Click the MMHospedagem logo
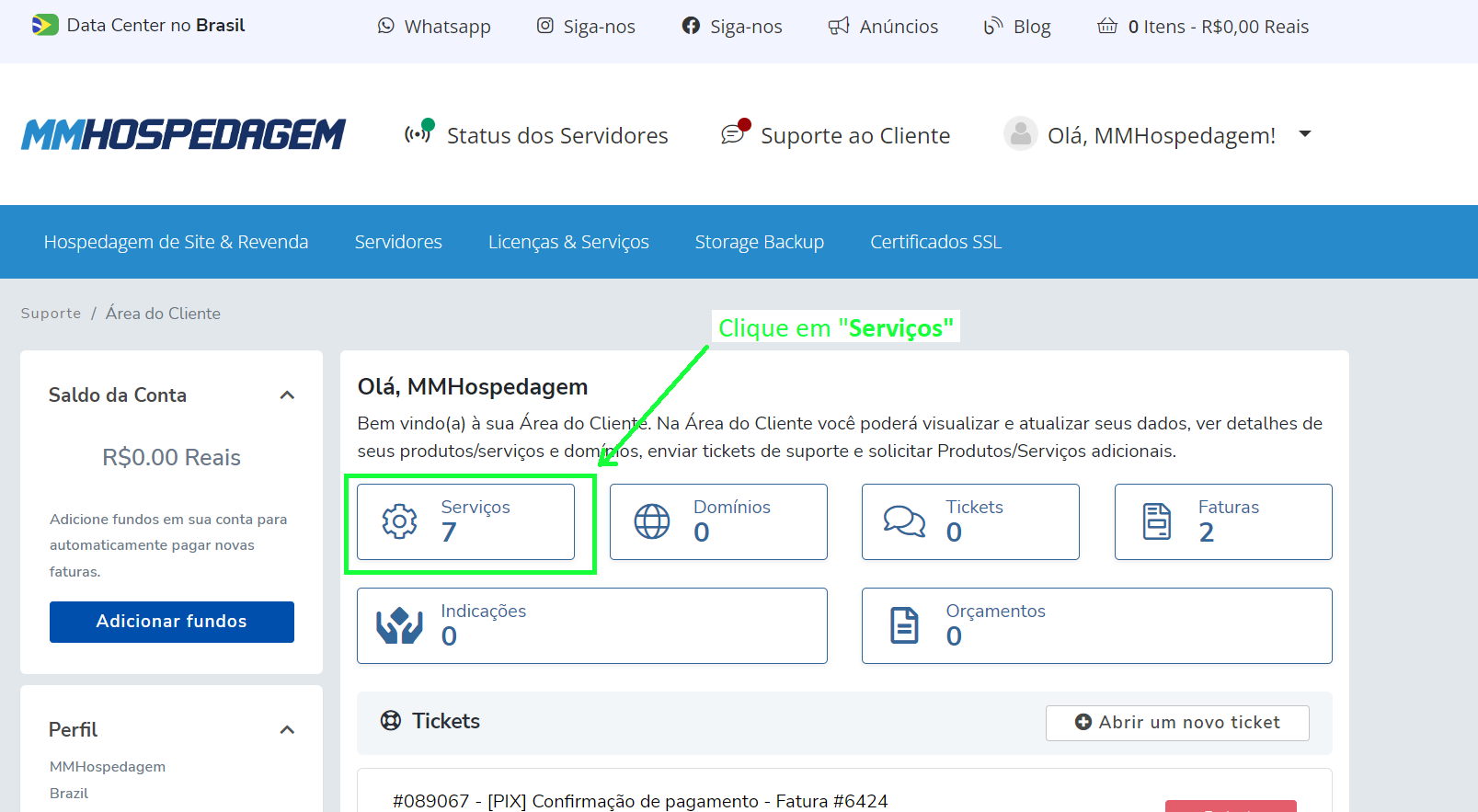This screenshot has height=812, width=1478. click(x=183, y=134)
